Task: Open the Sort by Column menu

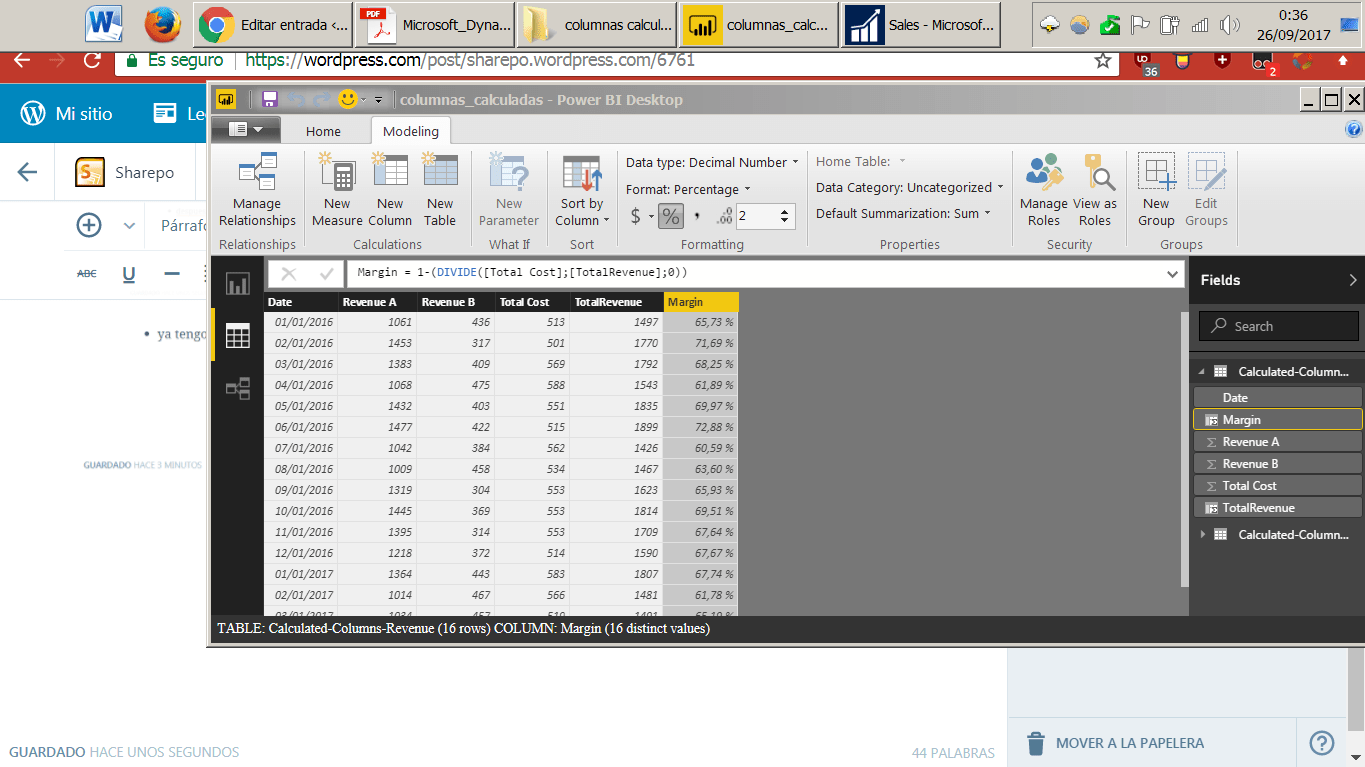Action: [582, 191]
